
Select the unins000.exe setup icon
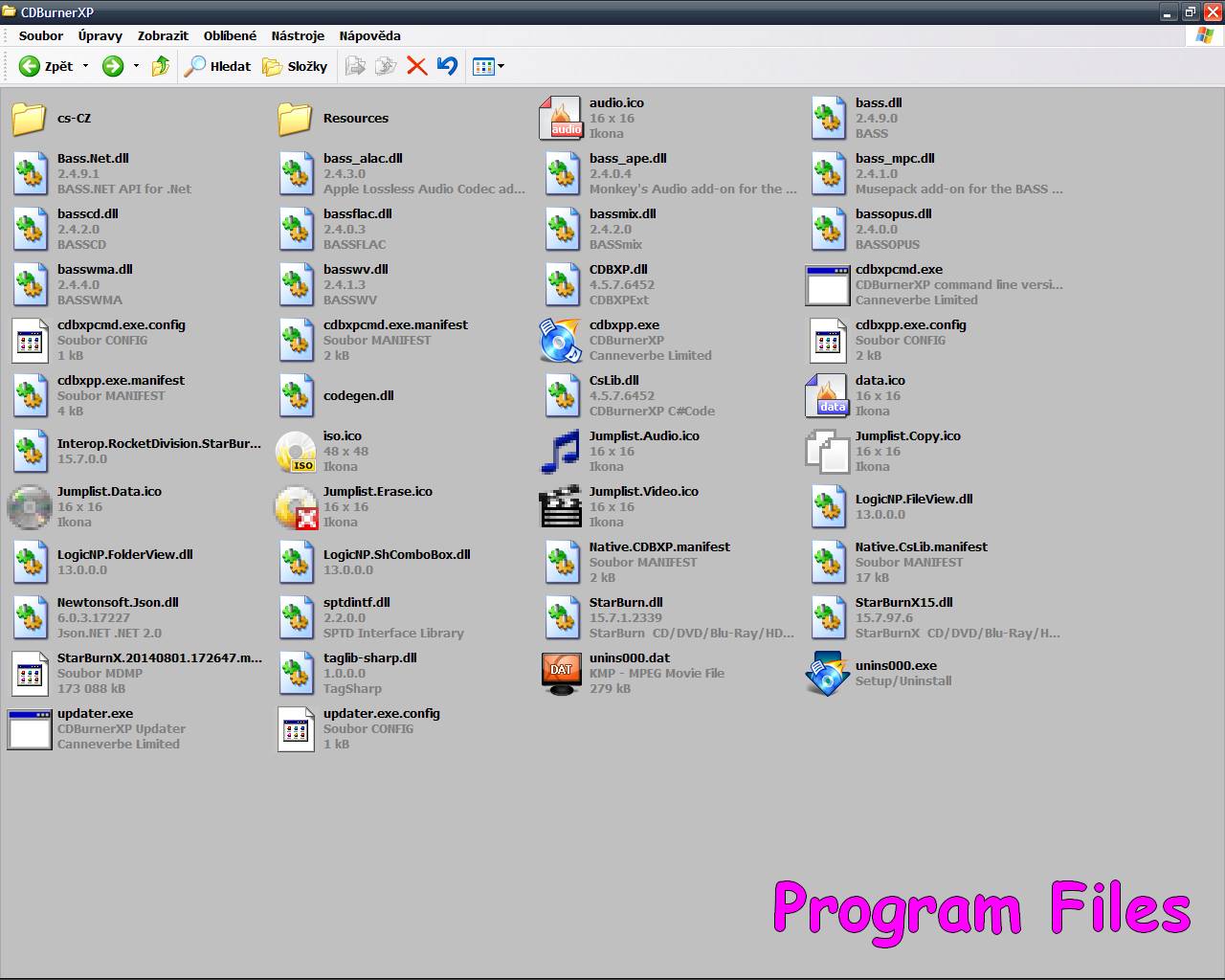click(827, 673)
